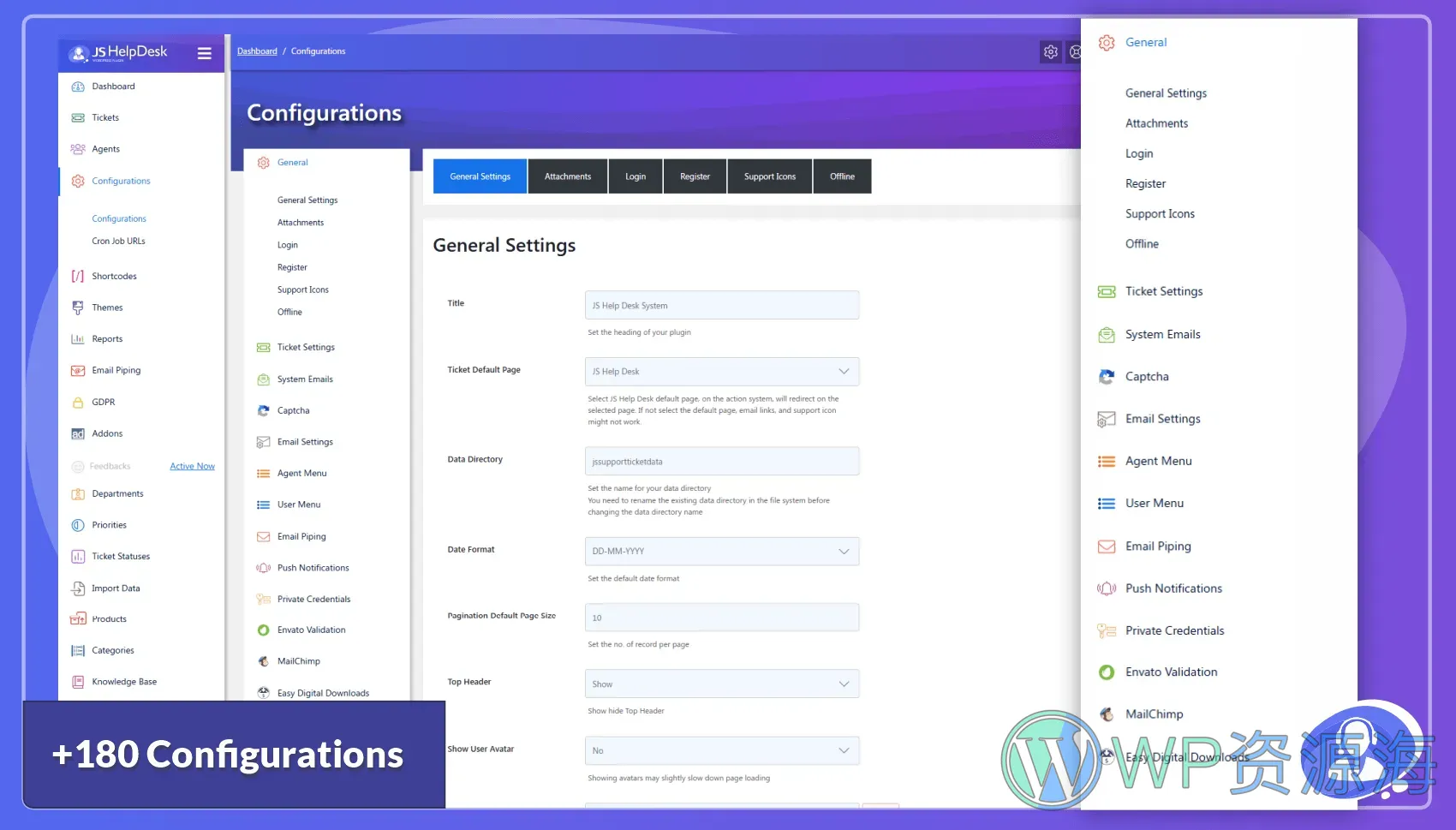This screenshot has width=1456, height=830.
Task: Click the Active Now link near Feedbacks
Action: 191,465
